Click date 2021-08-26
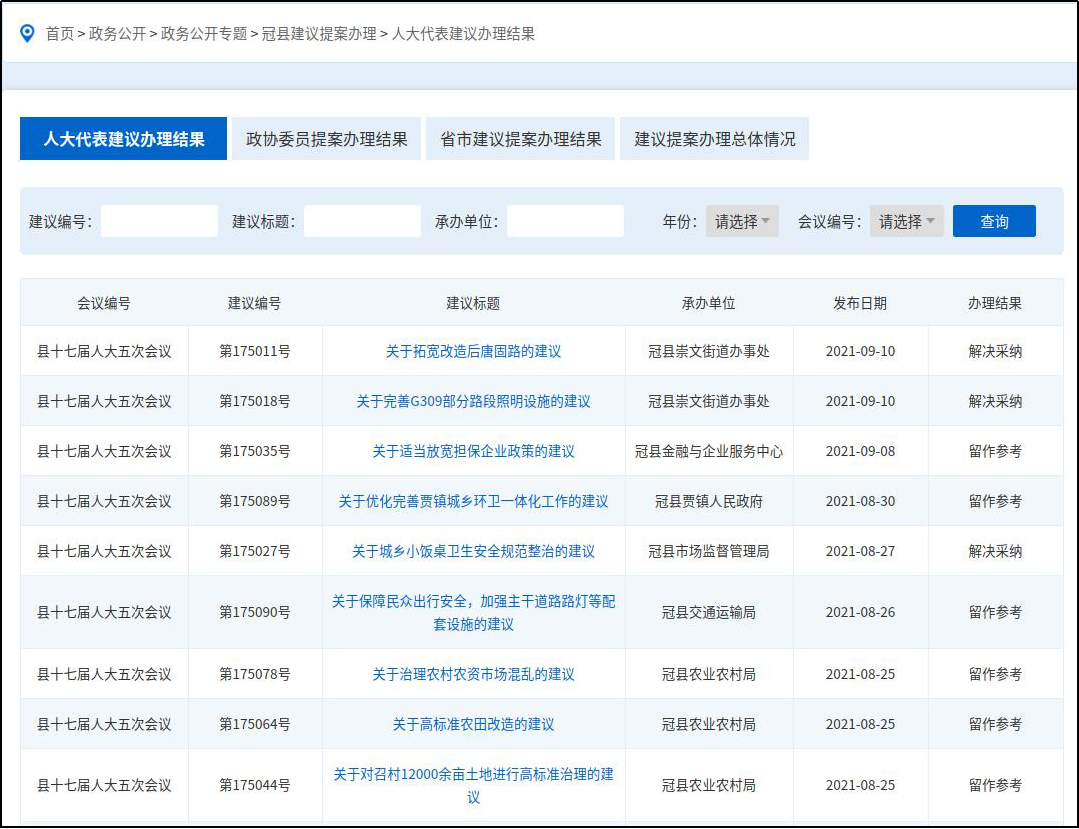 click(860, 612)
